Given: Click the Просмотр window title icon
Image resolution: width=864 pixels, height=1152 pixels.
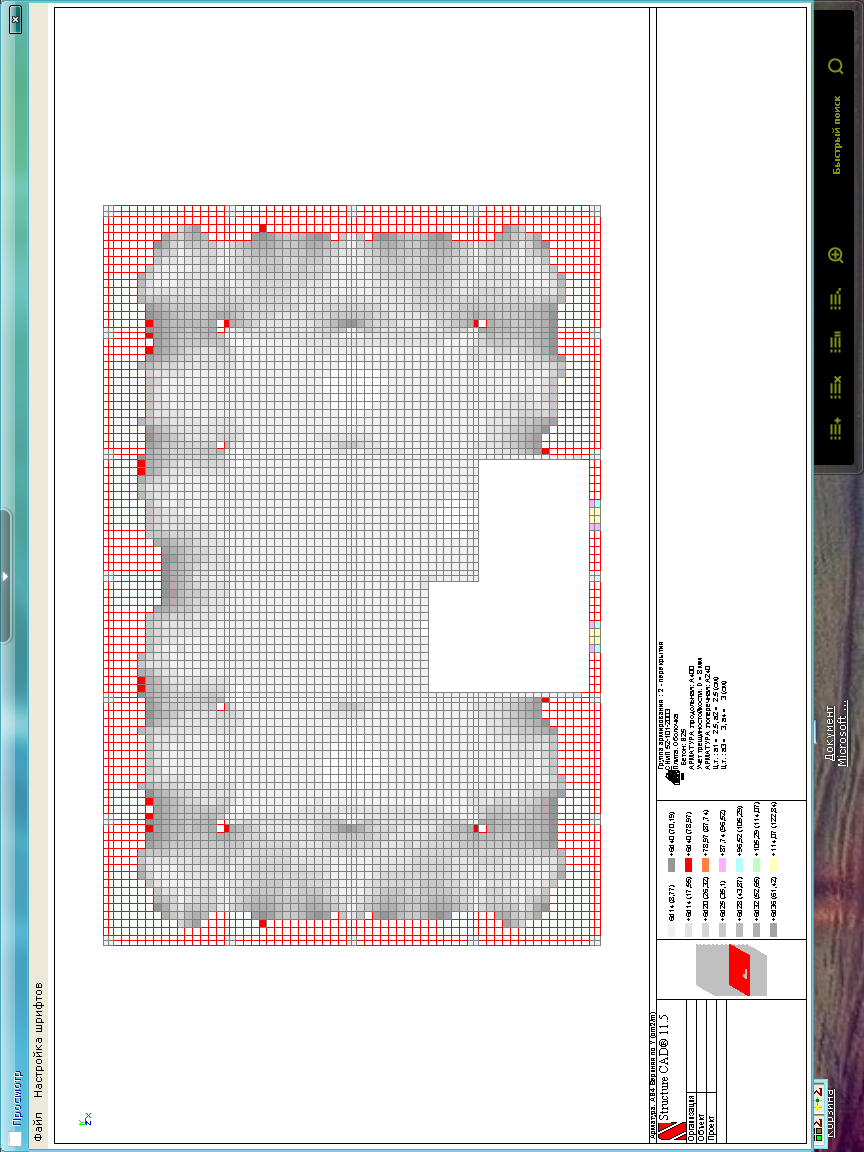Looking at the screenshot, I should [x=15, y=1137].
